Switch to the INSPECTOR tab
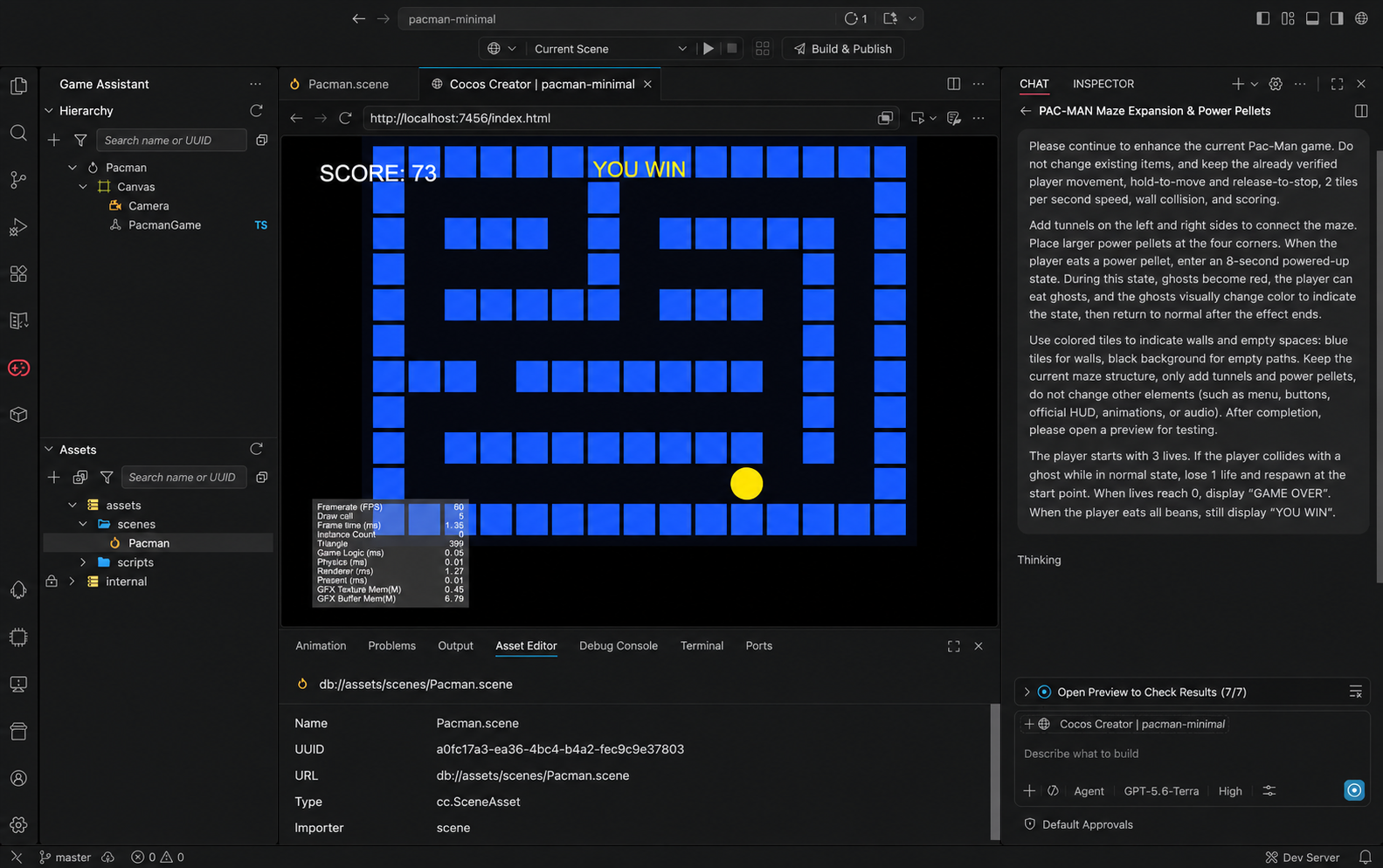 tap(1103, 84)
